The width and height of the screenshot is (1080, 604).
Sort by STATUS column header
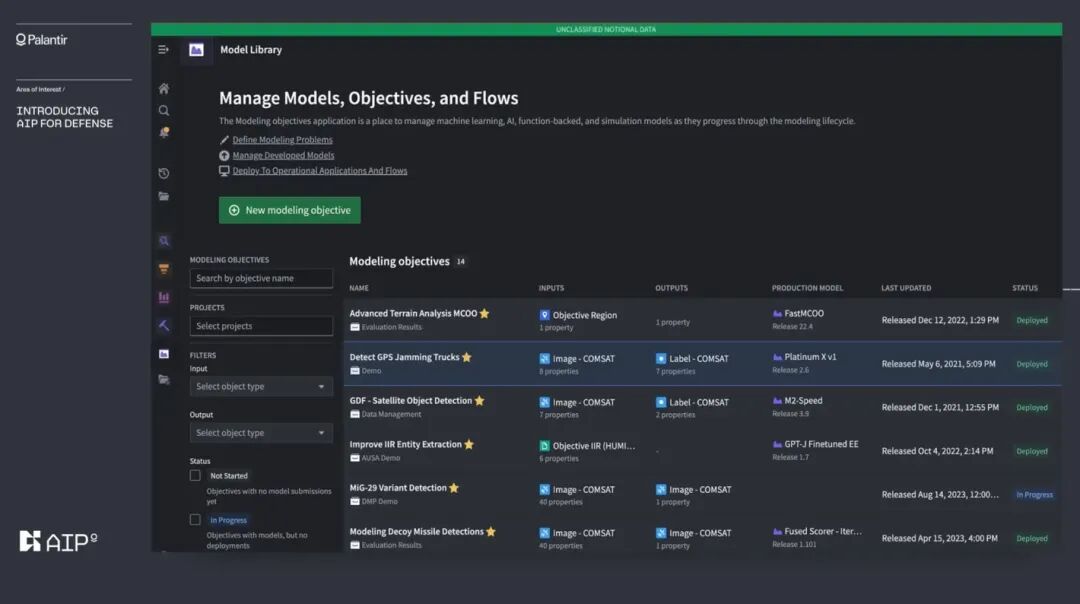[1025, 288]
